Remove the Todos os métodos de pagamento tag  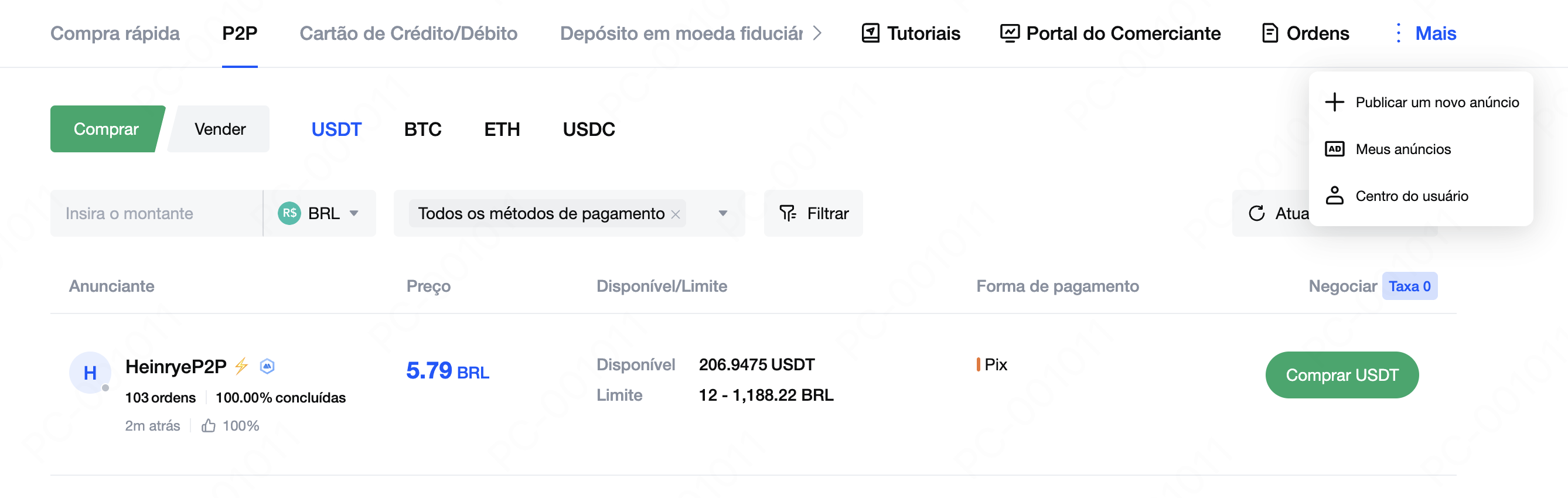click(675, 214)
